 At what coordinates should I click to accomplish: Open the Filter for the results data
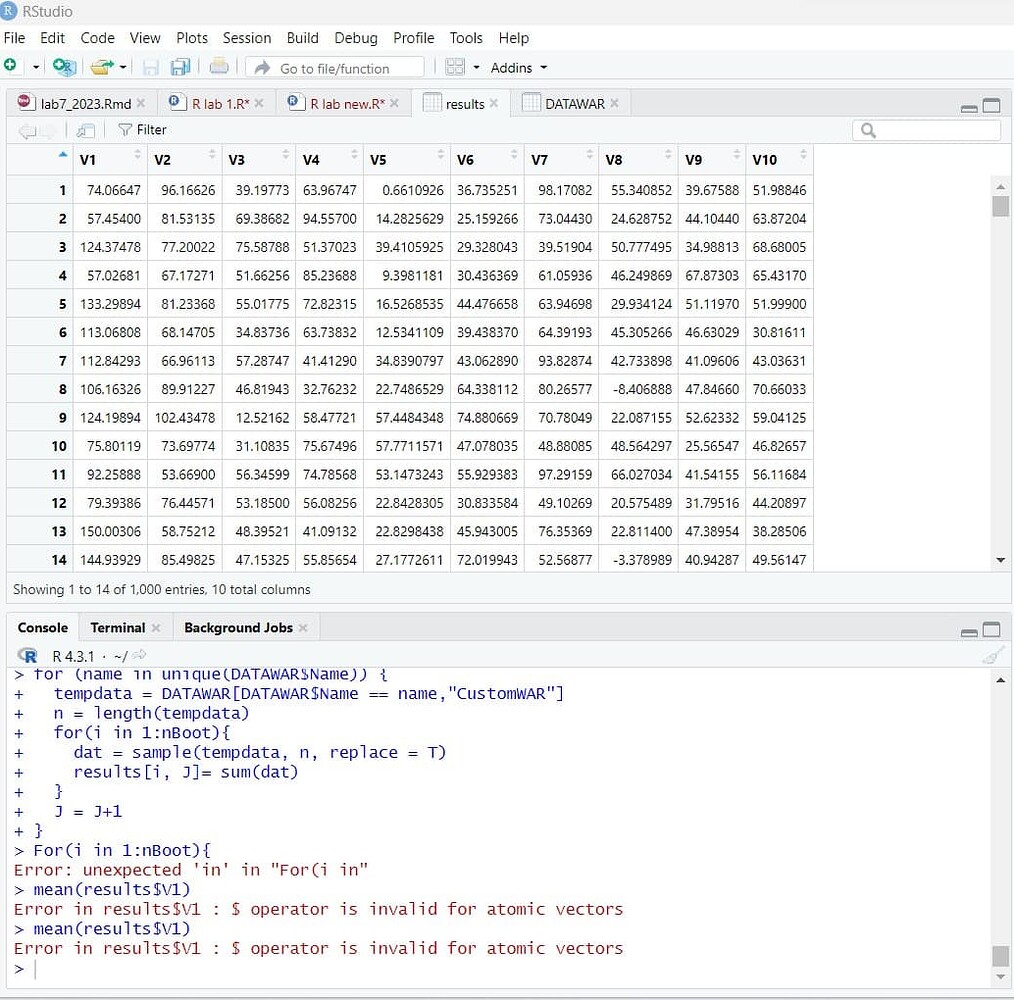coord(142,129)
